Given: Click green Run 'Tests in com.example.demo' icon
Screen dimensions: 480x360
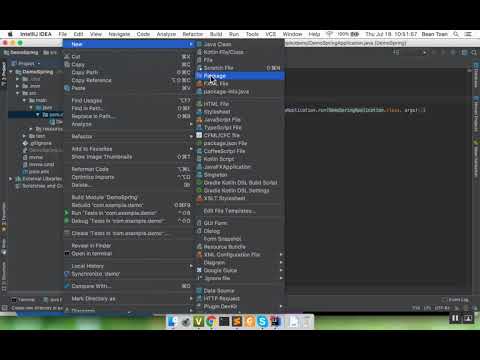Looking at the screenshot, I should click(x=67, y=213).
